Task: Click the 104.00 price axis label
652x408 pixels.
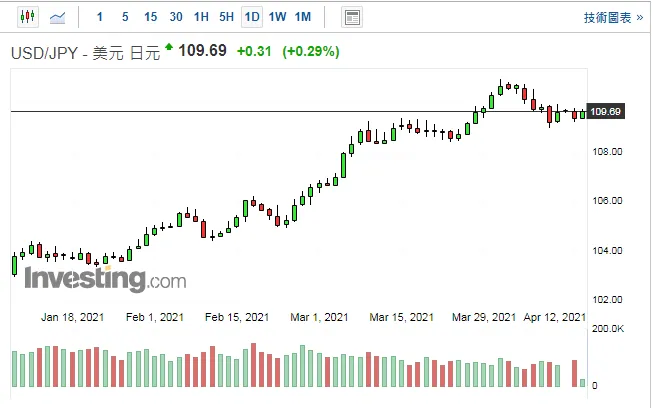Action: [607, 250]
